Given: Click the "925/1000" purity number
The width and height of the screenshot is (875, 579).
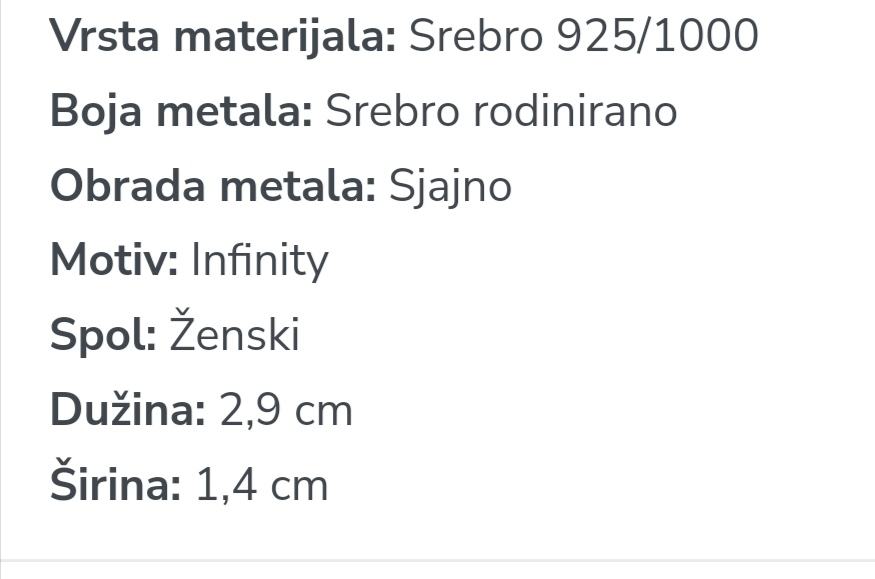Looking at the screenshot, I should (x=657, y=37).
